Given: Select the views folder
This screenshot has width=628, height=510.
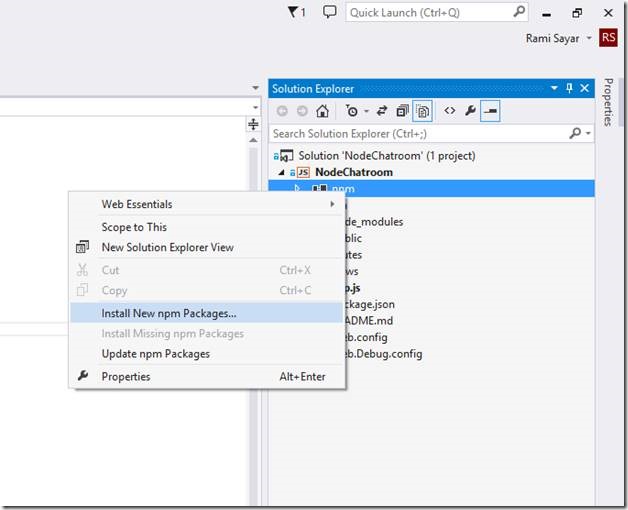Looking at the screenshot, I should pos(352,271).
